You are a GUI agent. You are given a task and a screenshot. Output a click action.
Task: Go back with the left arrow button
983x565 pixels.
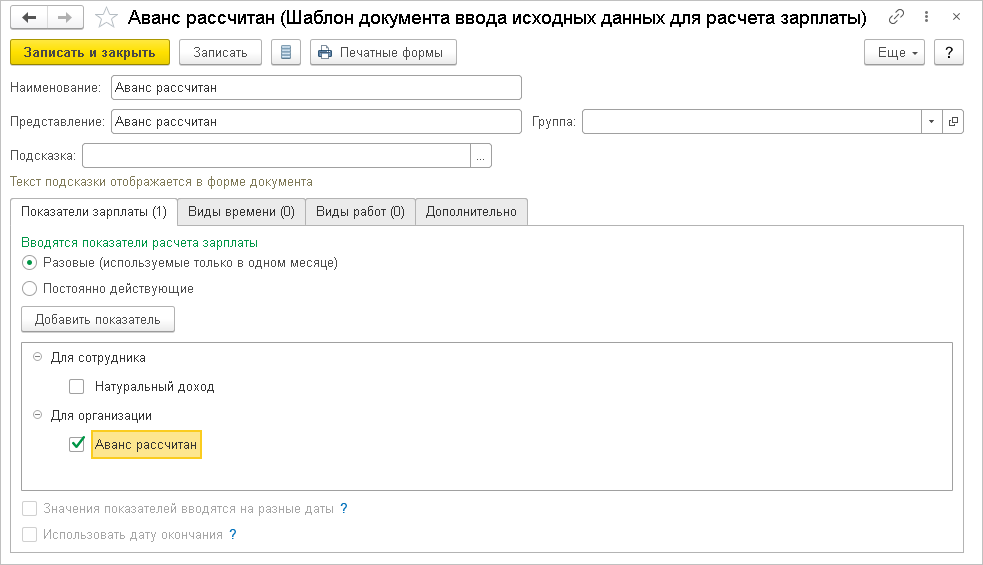(29, 18)
